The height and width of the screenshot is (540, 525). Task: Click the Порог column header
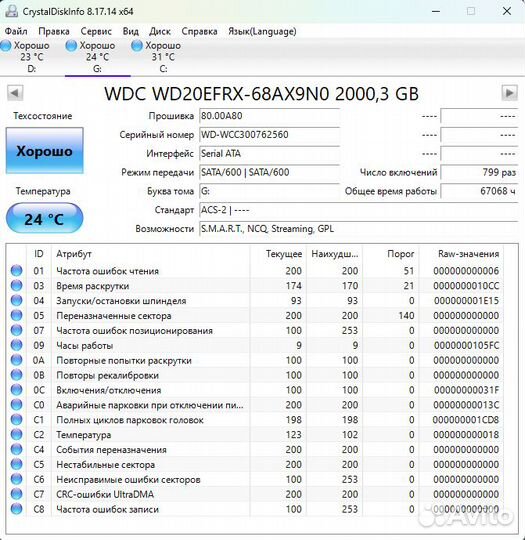click(390, 254)
